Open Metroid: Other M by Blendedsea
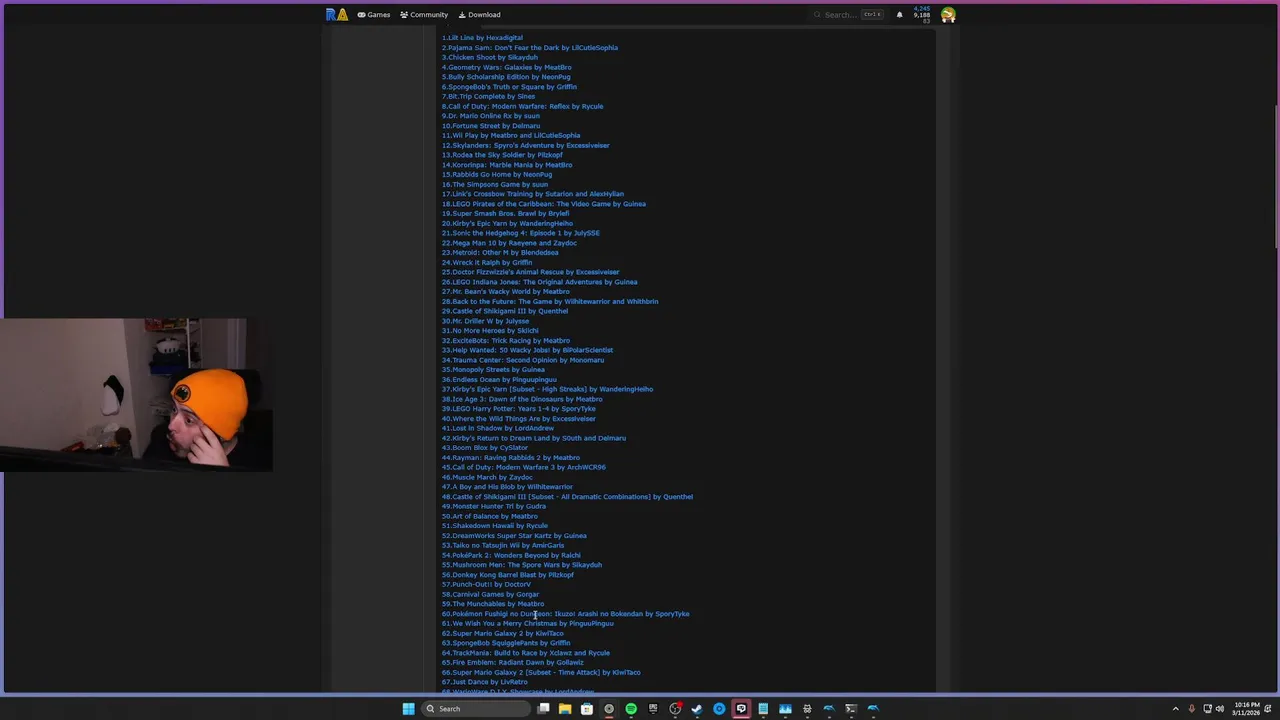This screenshot has width=1280, height=720. [x=500, y=252]
